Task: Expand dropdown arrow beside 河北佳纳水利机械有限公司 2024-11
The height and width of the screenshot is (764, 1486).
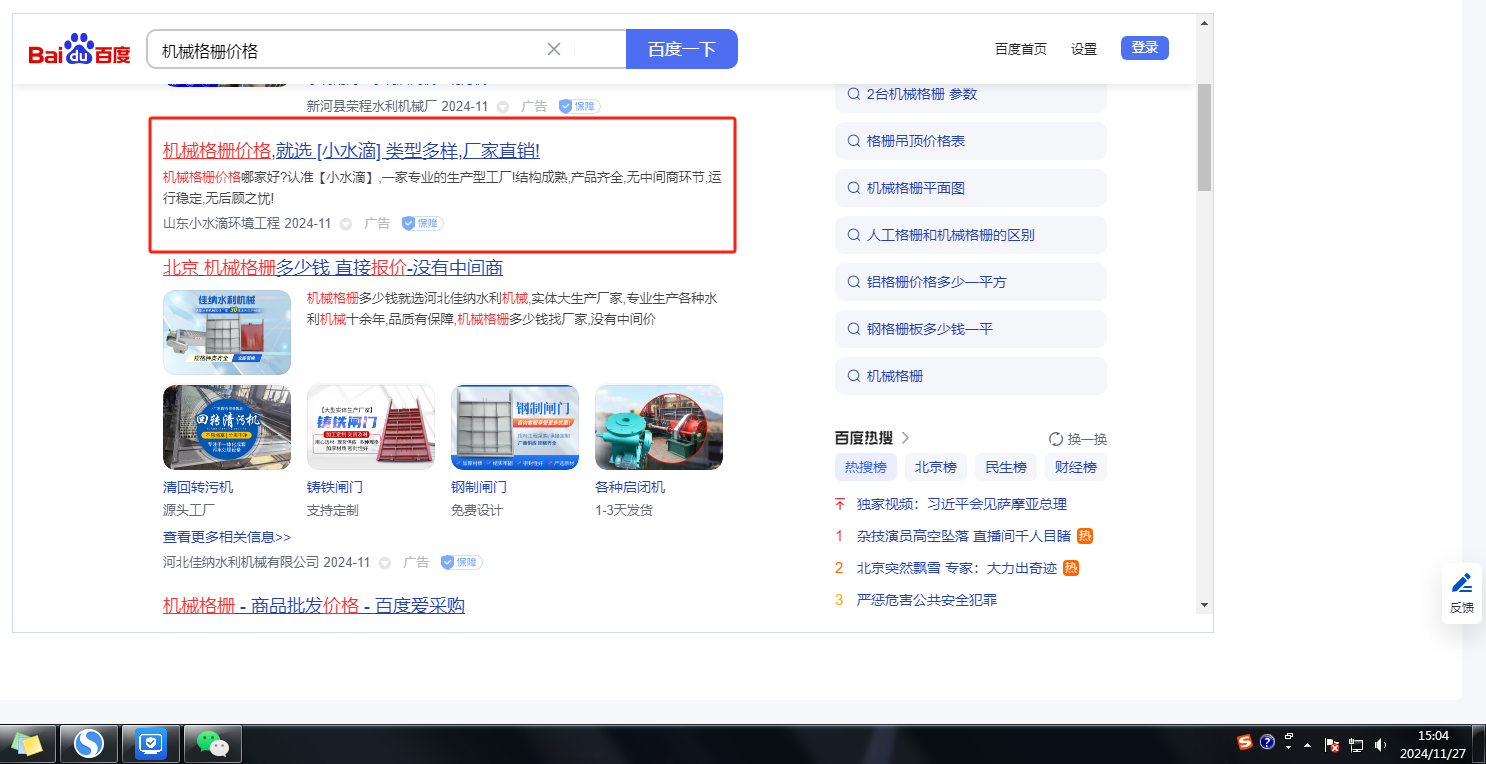Action: (x=385, y=563)
